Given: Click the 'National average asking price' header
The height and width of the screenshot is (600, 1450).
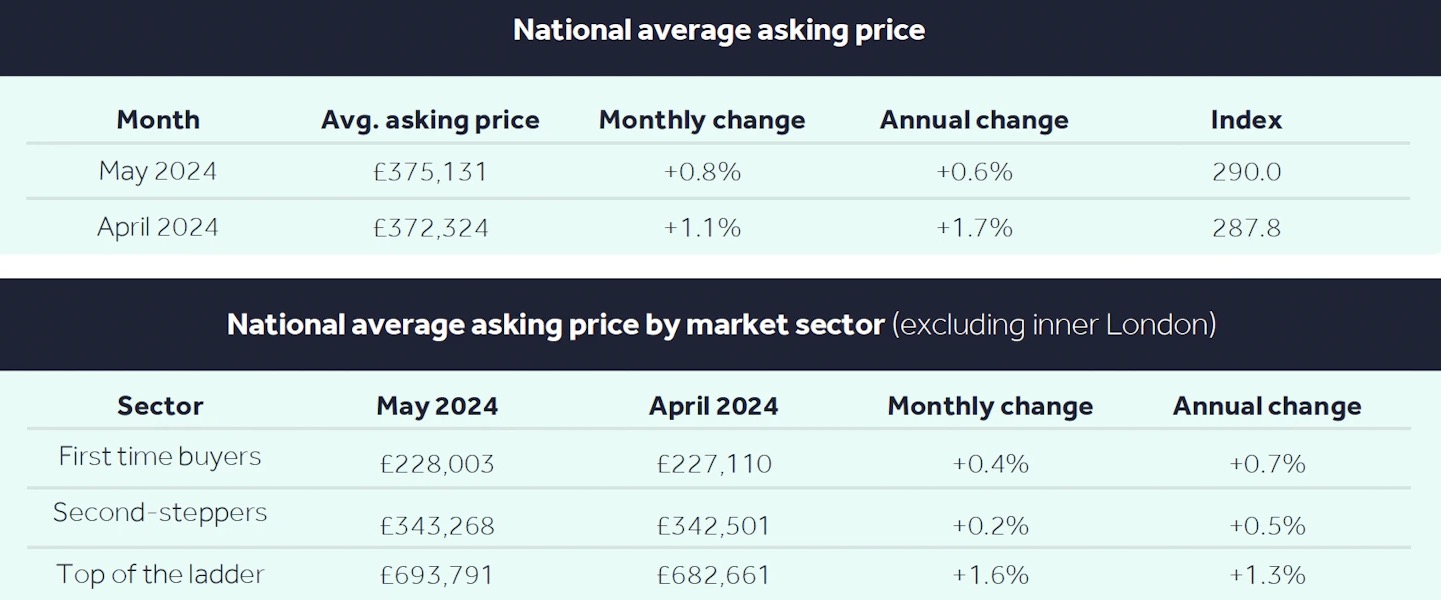Looking at the screenshot, I should tap(718, 30).
